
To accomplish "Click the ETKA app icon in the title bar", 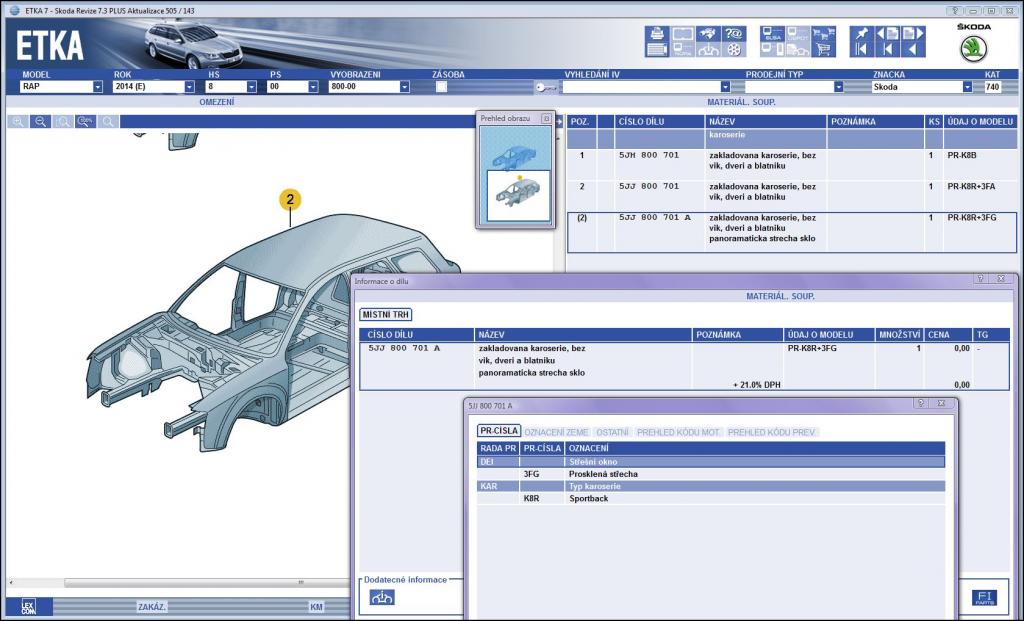I will tap(14, 10).
